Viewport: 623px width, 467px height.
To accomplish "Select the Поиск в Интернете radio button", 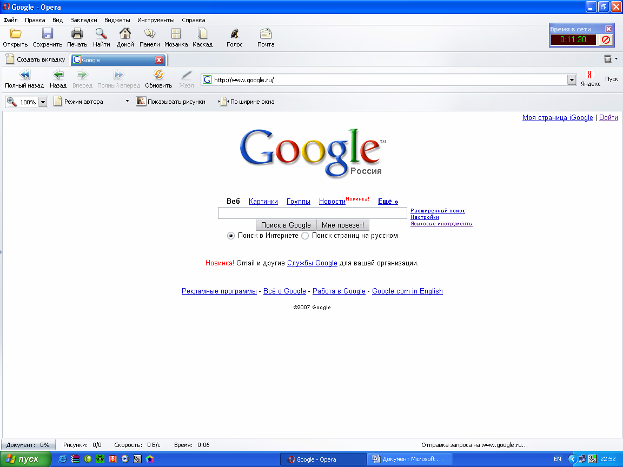I will point(230,236).
